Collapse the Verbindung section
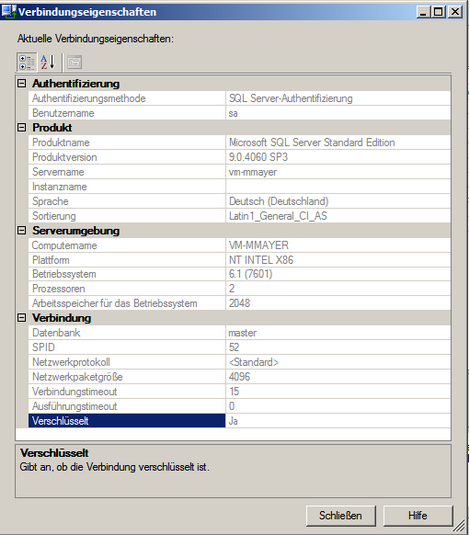 [22, 318]
